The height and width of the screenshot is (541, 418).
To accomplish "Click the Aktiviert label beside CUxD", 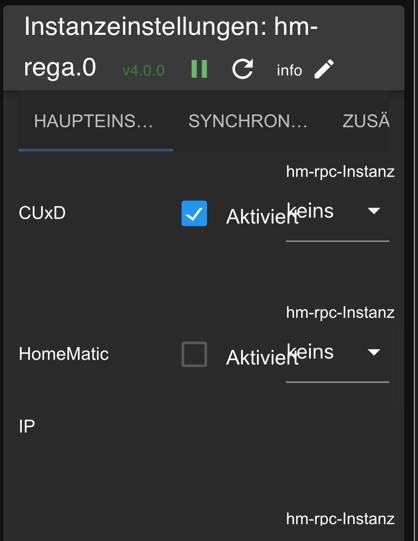I will [x=262, y=217].
